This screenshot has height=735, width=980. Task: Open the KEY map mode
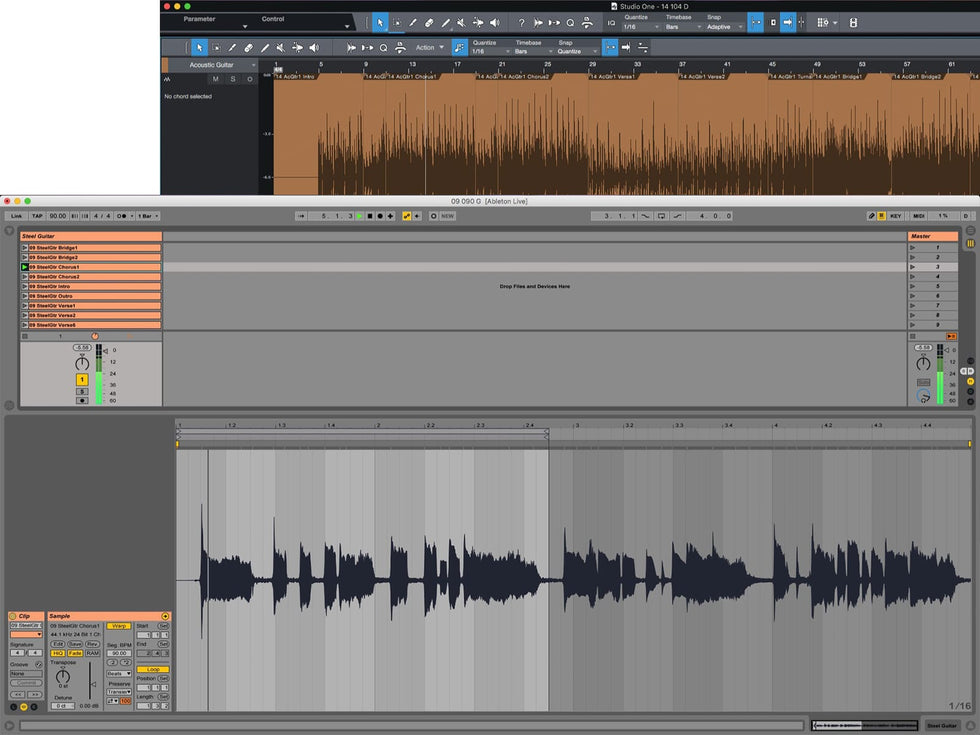896,216
